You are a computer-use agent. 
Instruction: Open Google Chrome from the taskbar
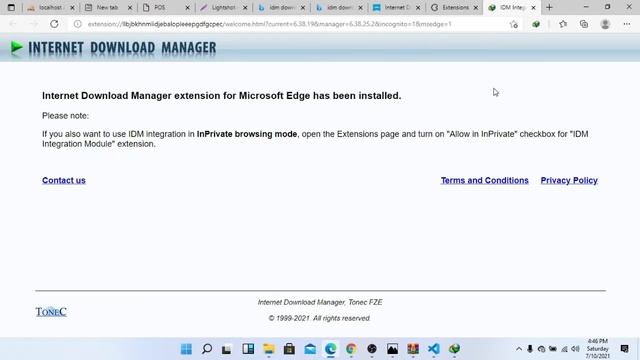click(x=351, y=349)
